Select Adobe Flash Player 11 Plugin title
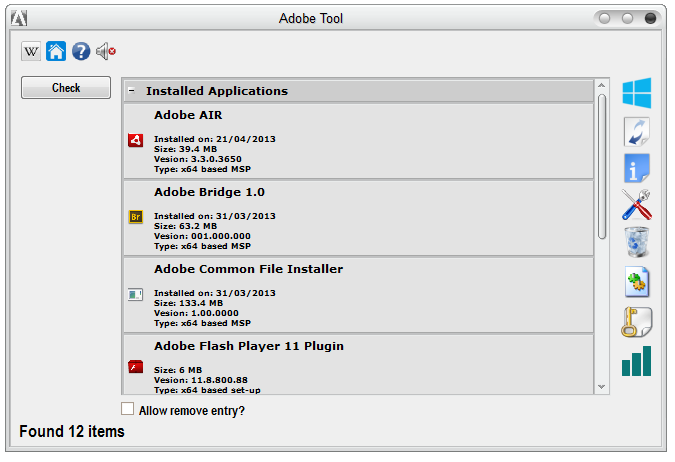675x462 pixels. coord(249,346)
